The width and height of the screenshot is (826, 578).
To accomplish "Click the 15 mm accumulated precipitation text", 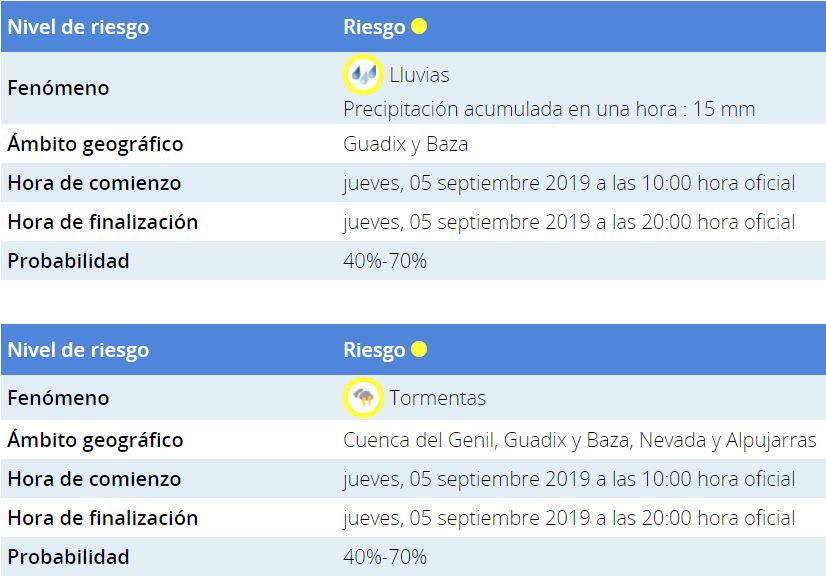I will pyautogui.click(x=549, y=109).
